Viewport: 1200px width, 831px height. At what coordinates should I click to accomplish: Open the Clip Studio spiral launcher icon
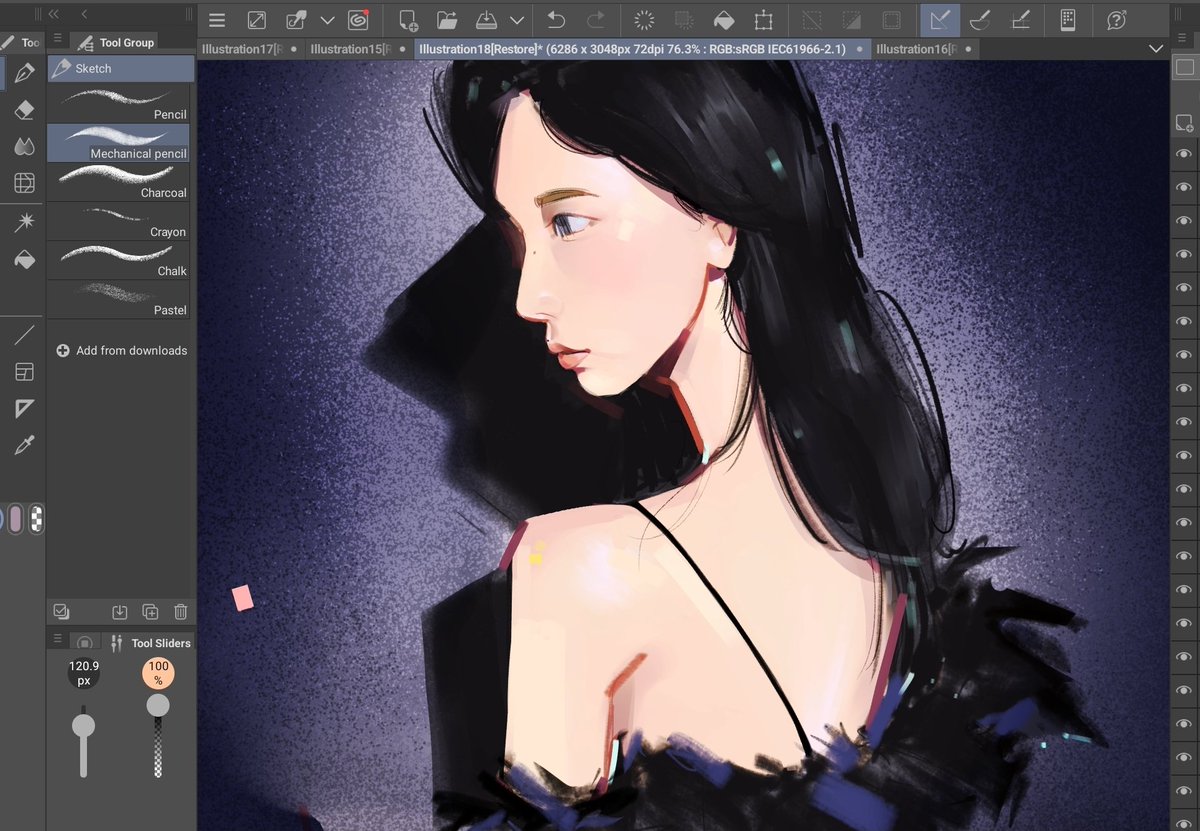coord(358,20)
